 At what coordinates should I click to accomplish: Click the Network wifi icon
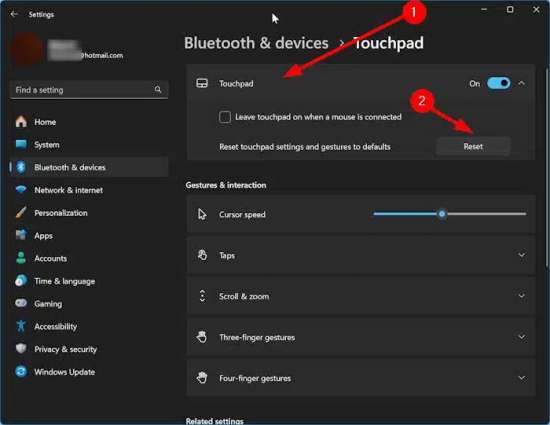click(21, 190)
